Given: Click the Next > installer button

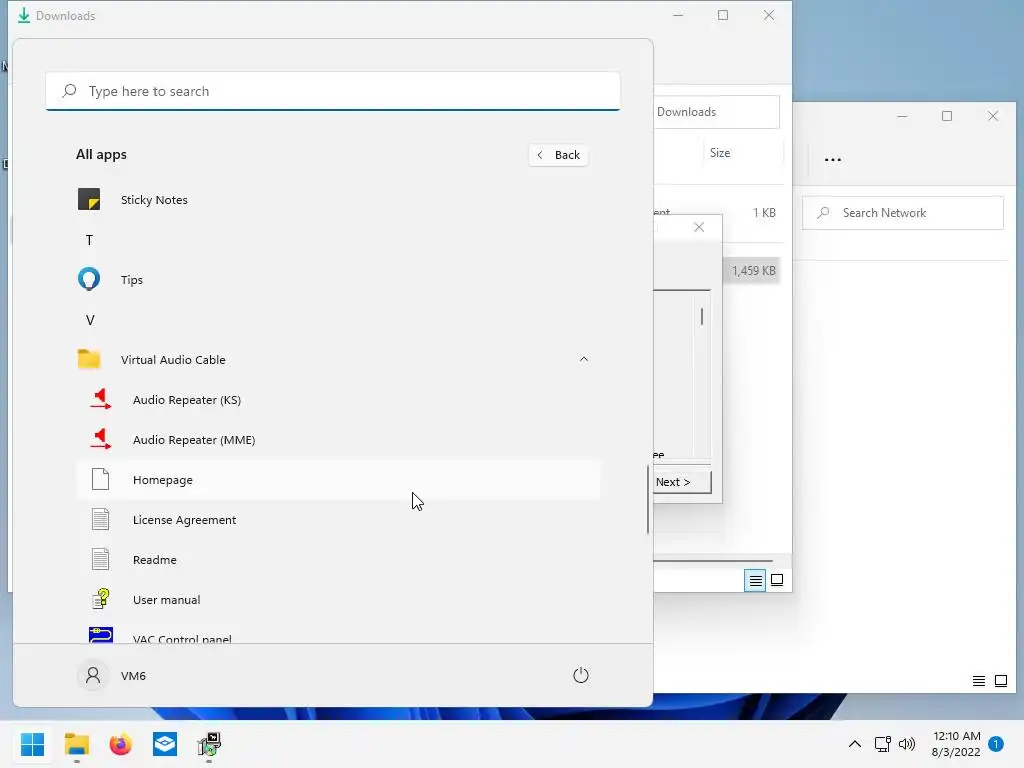Looking at the screenshot, I should pyautogui.click(x=682, y=482).
